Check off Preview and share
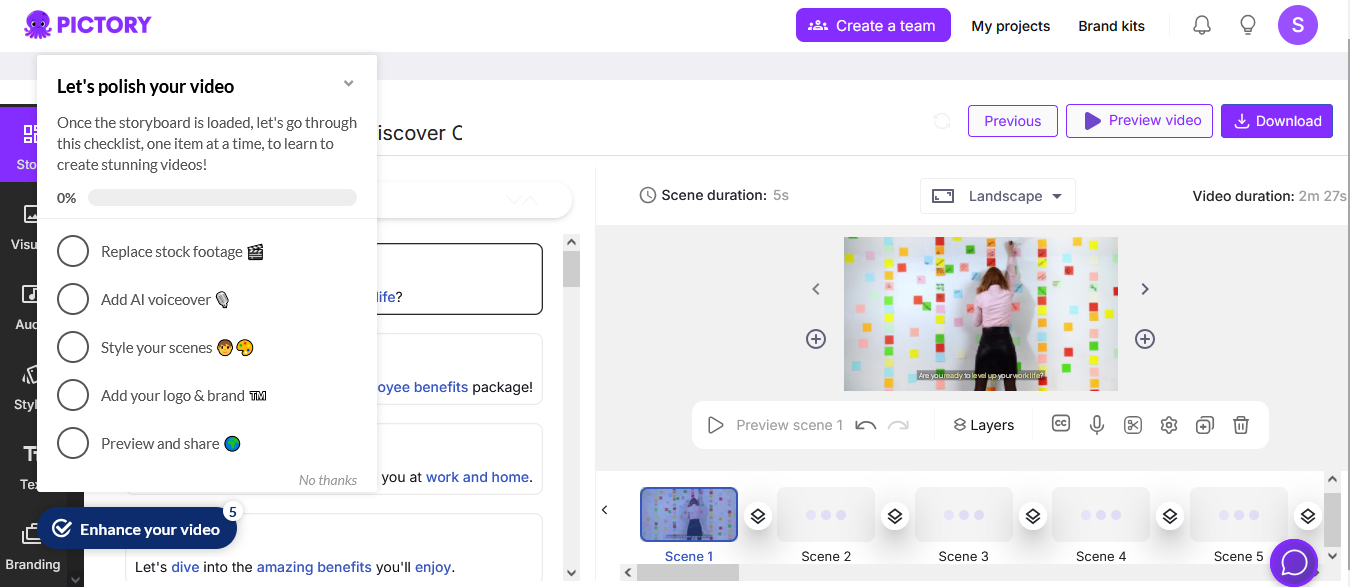 [73, 443]
